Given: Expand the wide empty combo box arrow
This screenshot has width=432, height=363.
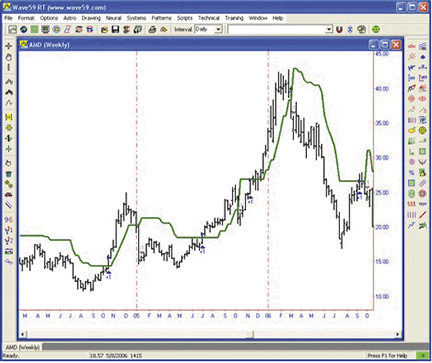Looking at the screenshot, I should point(329,30).
